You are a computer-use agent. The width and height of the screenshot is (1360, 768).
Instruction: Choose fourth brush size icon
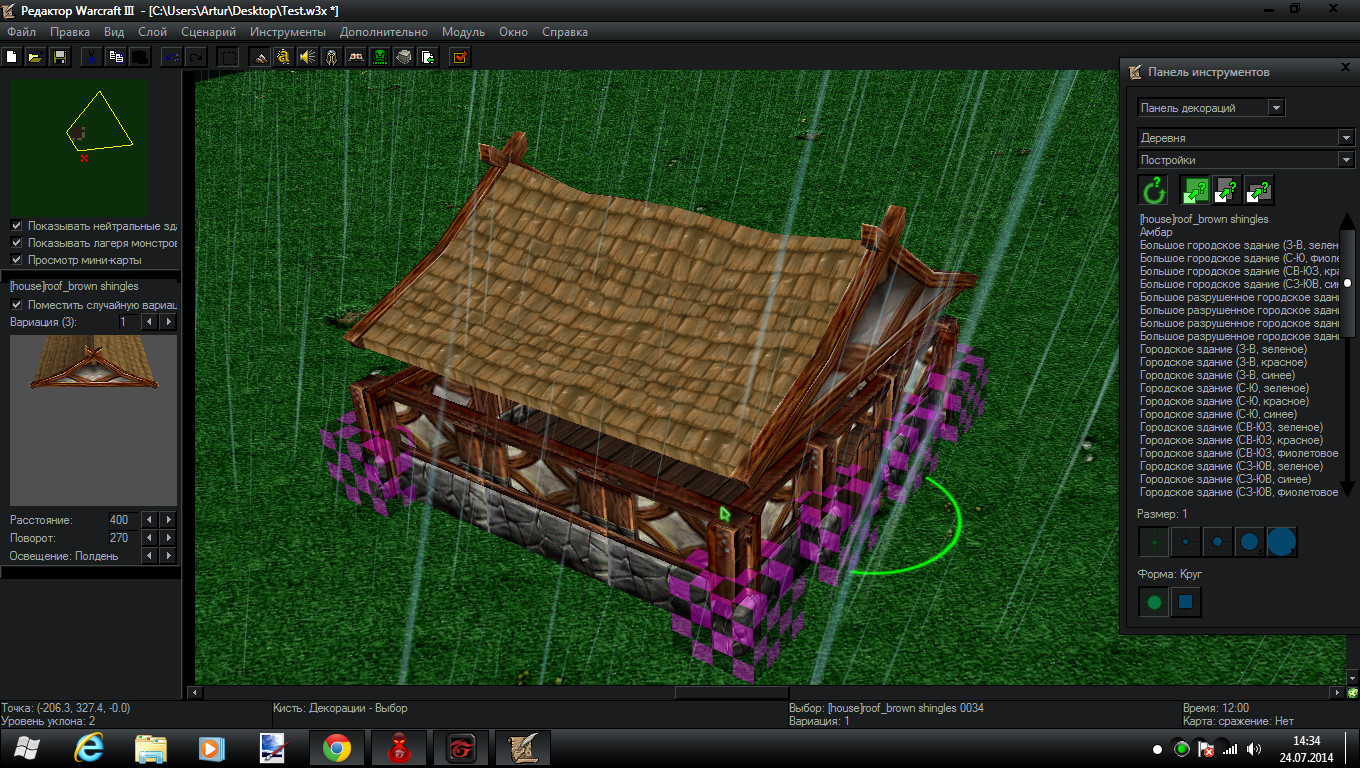tap(1250, 542)
